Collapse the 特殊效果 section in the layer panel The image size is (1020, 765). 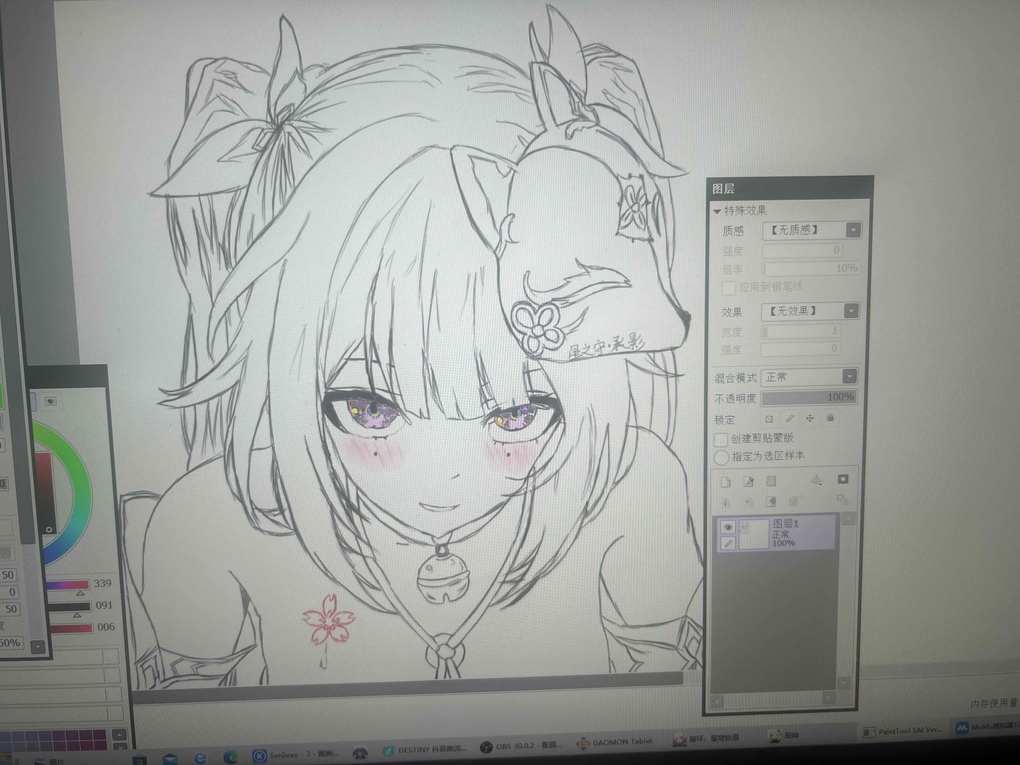tap(718, 211)
